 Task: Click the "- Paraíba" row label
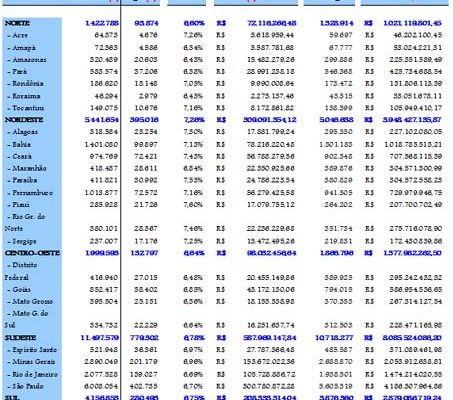(22, 180)
